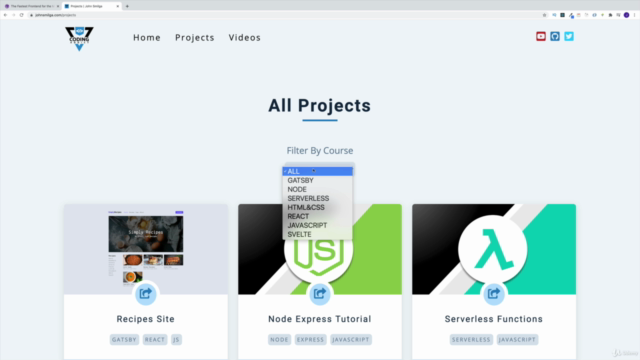Click the EXPRESS tag
The image size is (640, 360).
pos(310,340)
